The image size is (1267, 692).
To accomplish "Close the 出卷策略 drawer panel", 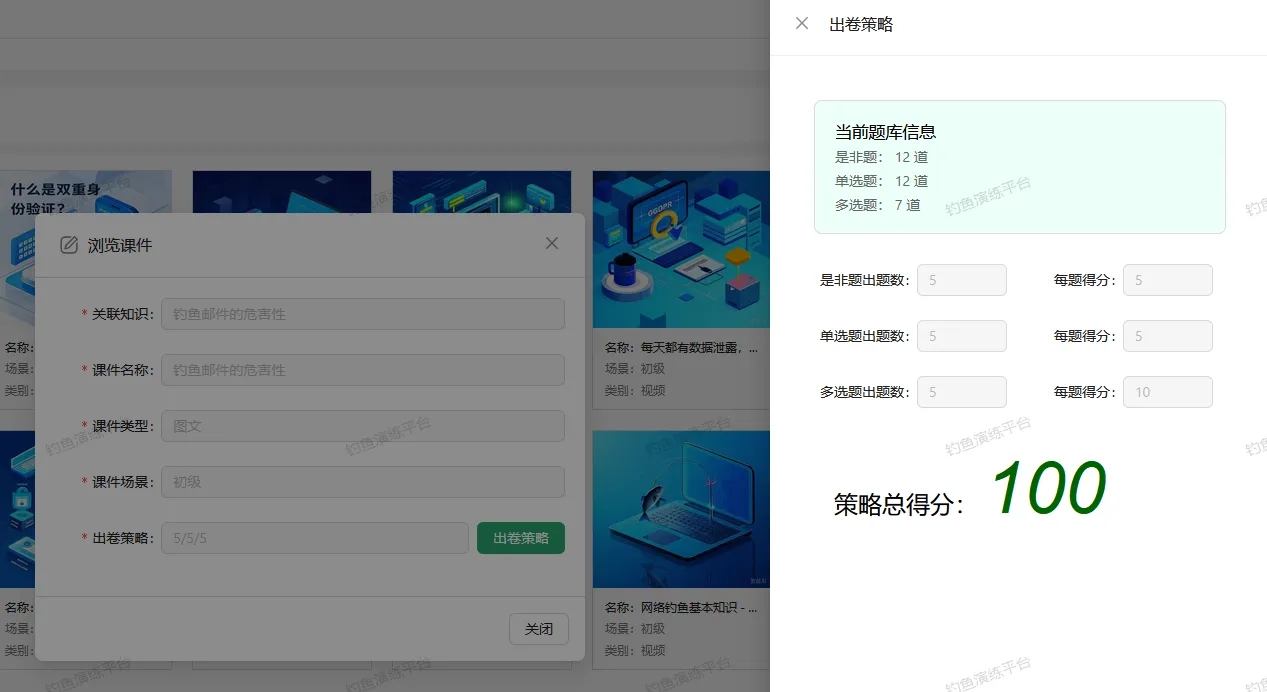I will point(802,24).
